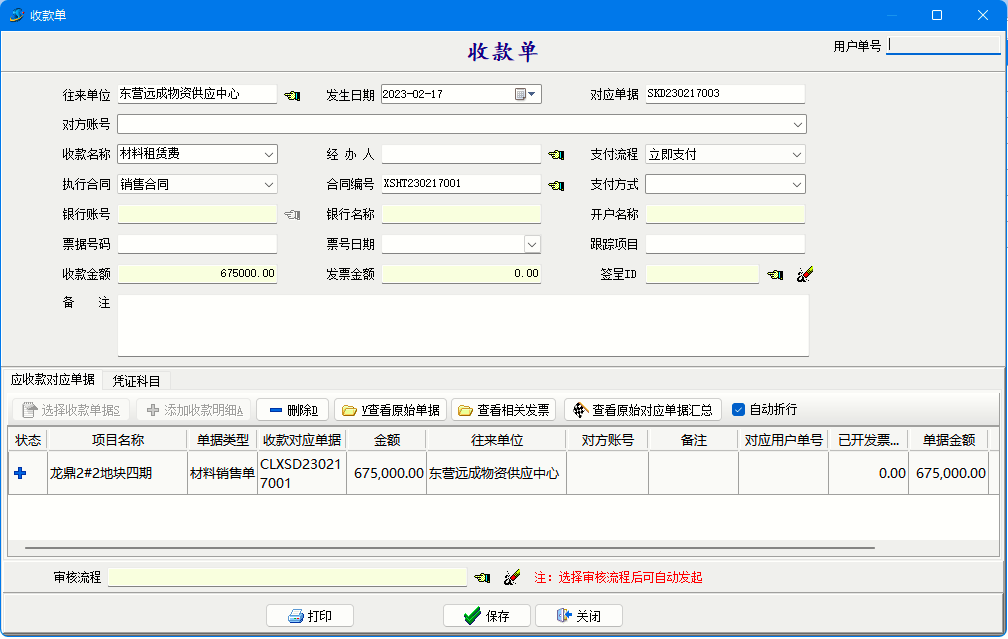Screen dimensions: 1008x639
Task: Click the horizontal scrollbar under the table
Action: click(450, 548)
